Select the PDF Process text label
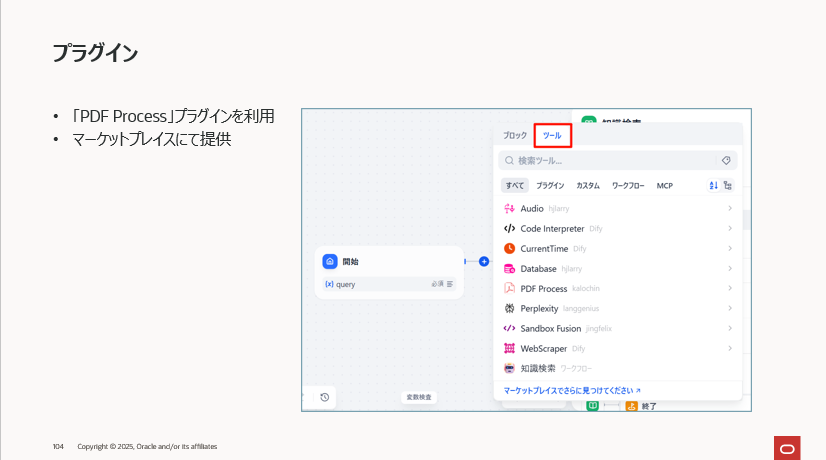This screenshot has width=826, height=460. tap(544, 289)
